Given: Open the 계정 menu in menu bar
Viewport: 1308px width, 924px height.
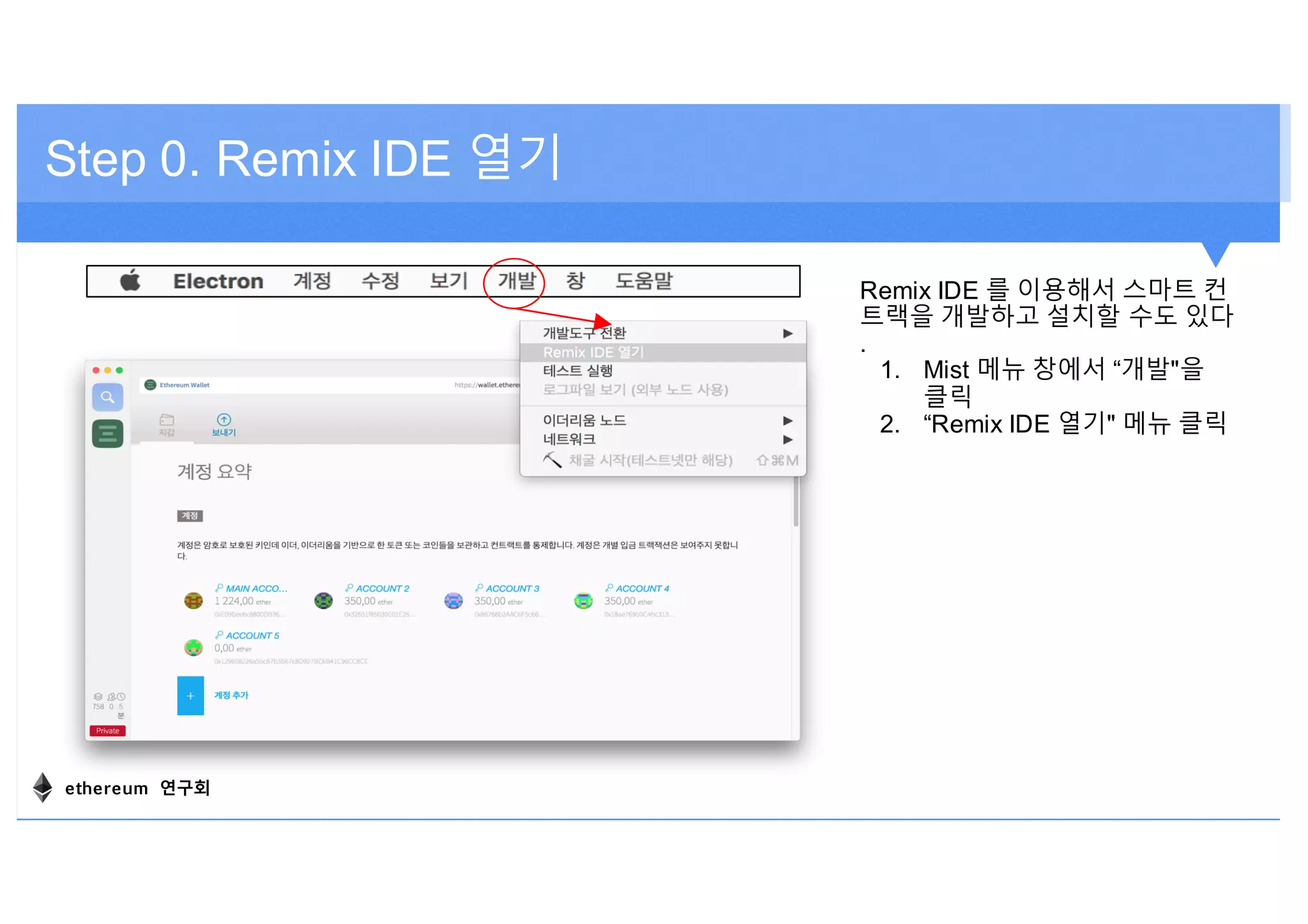Looking at the screenshot, I should point(312,281).
